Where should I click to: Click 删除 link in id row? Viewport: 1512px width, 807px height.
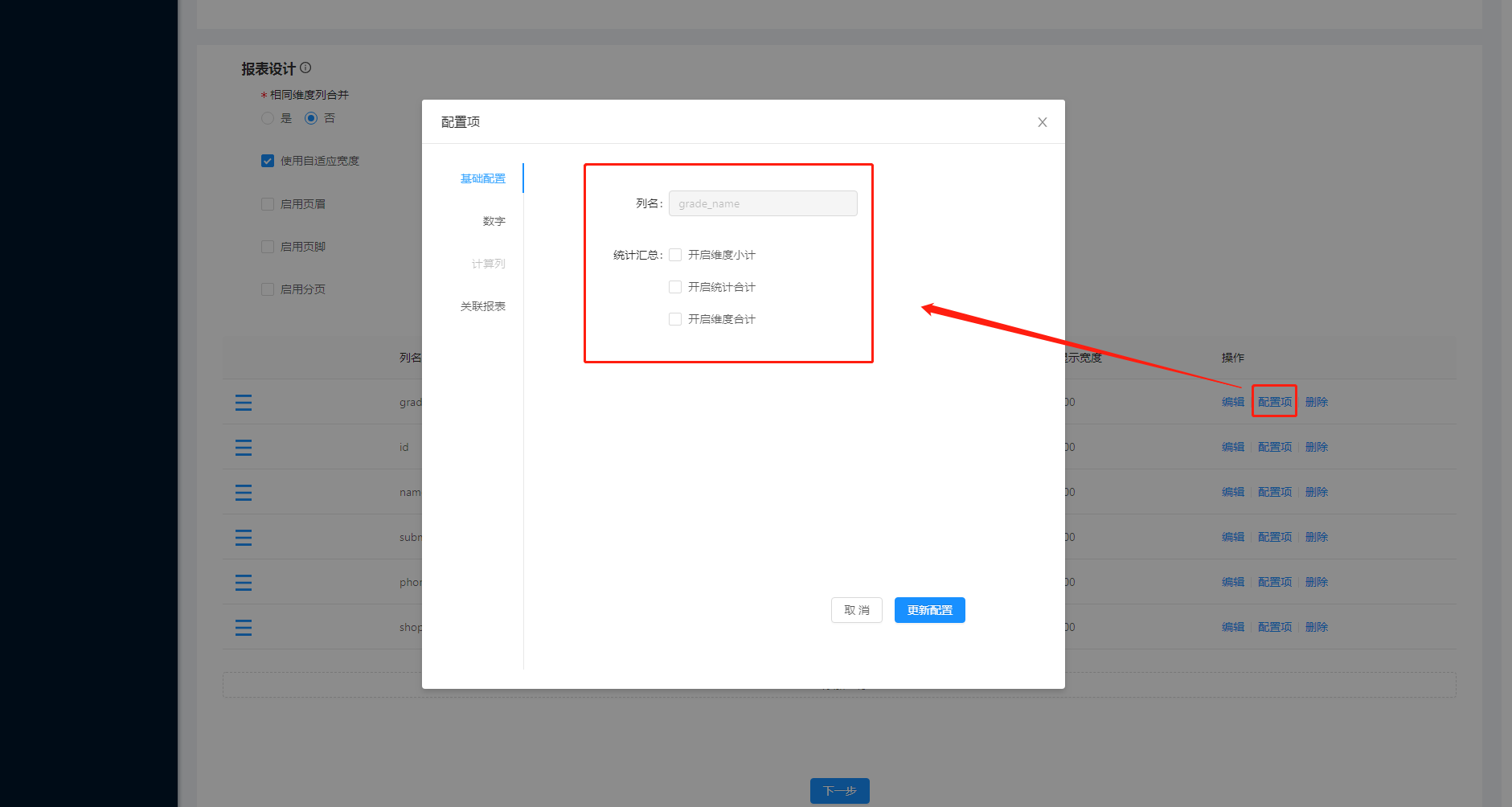tap(1317, 447)
